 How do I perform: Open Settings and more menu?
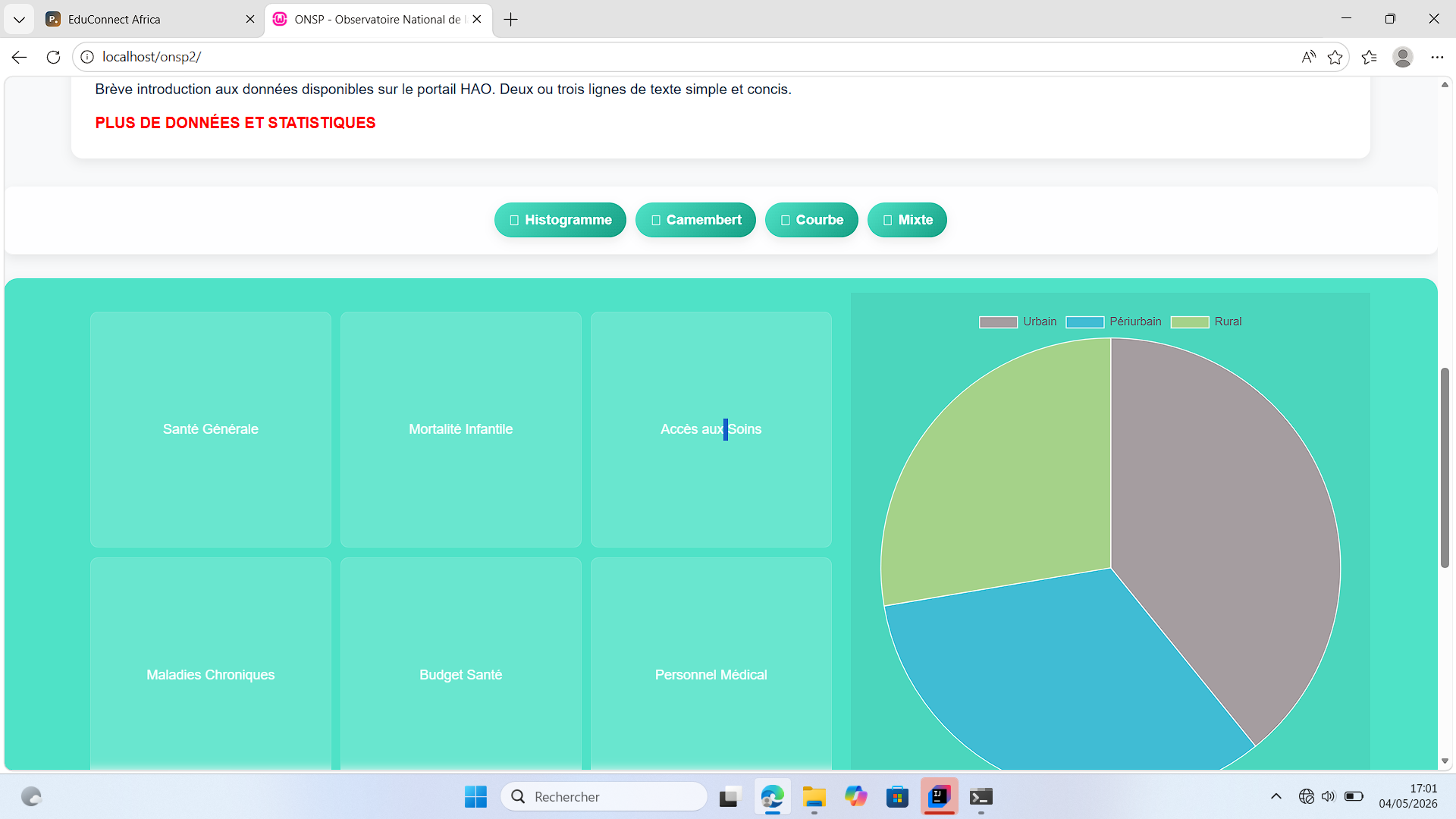1437,57
